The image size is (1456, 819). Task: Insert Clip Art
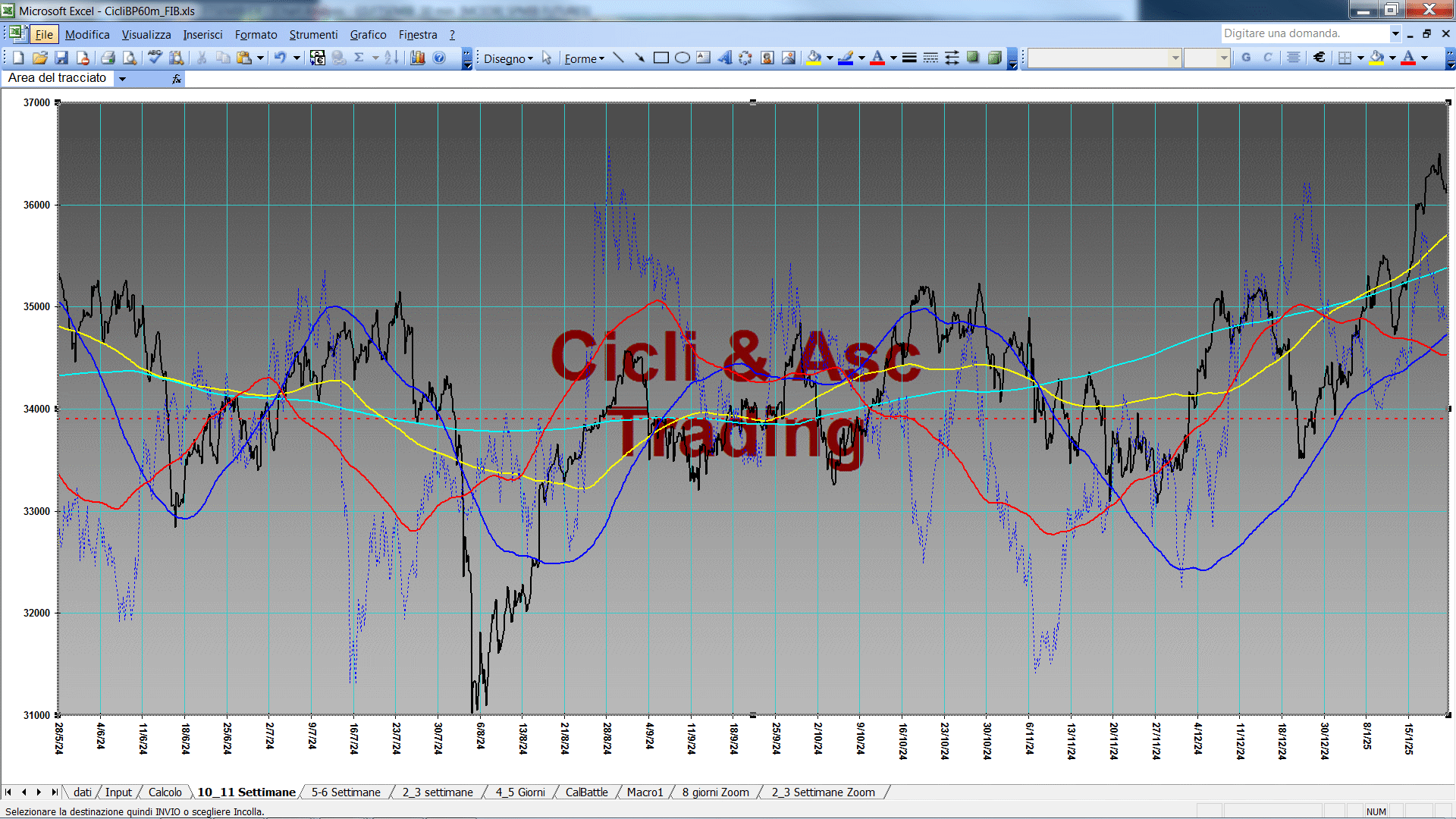[x=767, y=58]
